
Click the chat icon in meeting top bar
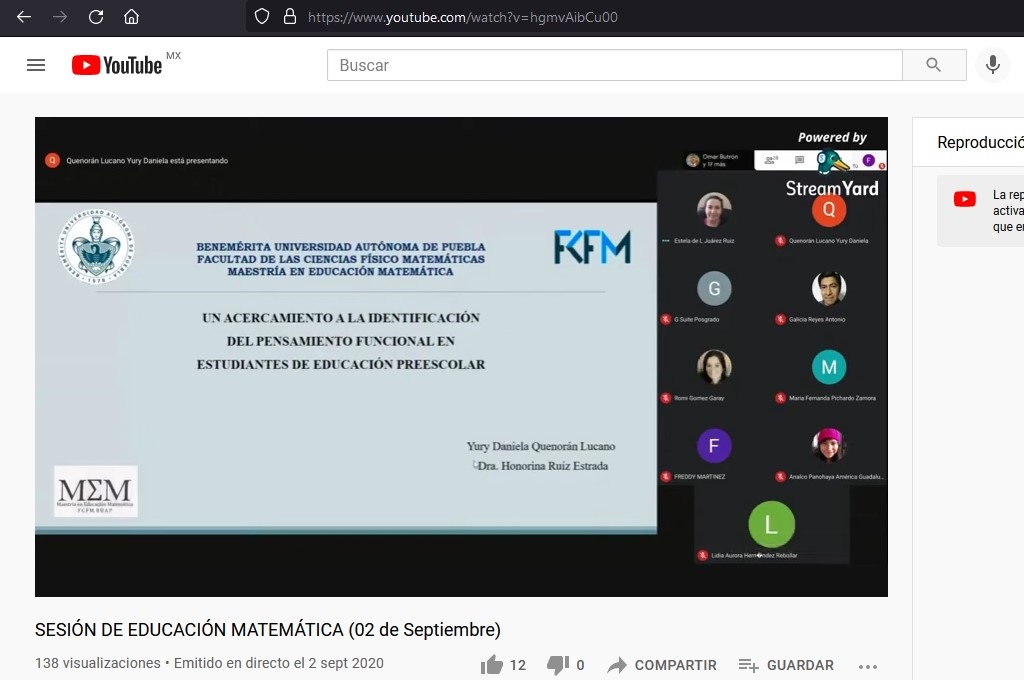[x=799, y=160]
